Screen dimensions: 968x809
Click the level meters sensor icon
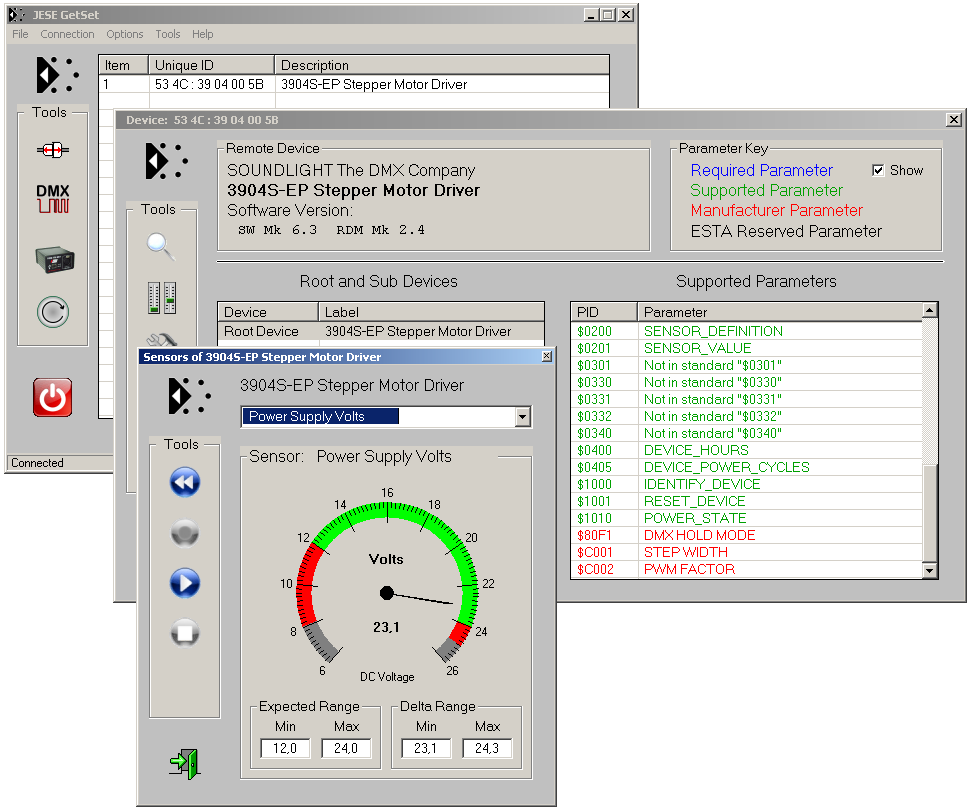[x=161, y=297]
